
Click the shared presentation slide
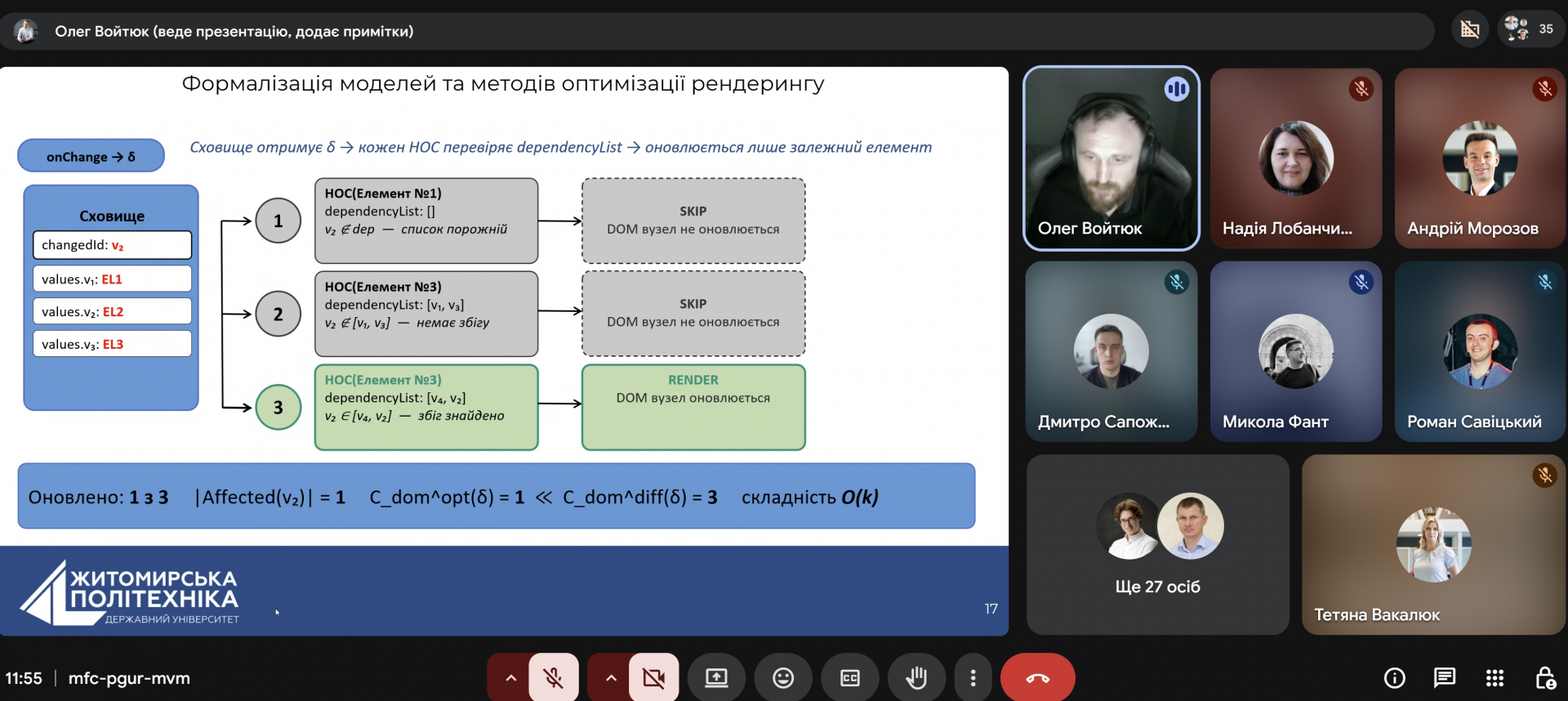[504, 327]
